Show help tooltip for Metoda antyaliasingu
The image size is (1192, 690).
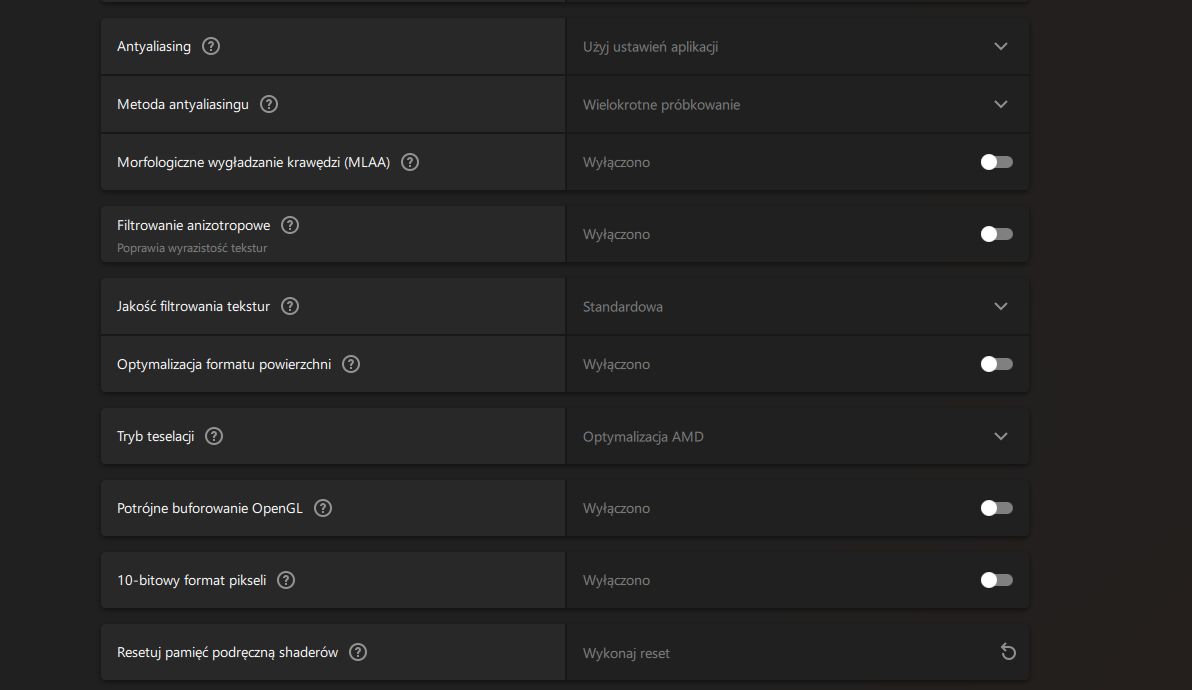point(268,104)
